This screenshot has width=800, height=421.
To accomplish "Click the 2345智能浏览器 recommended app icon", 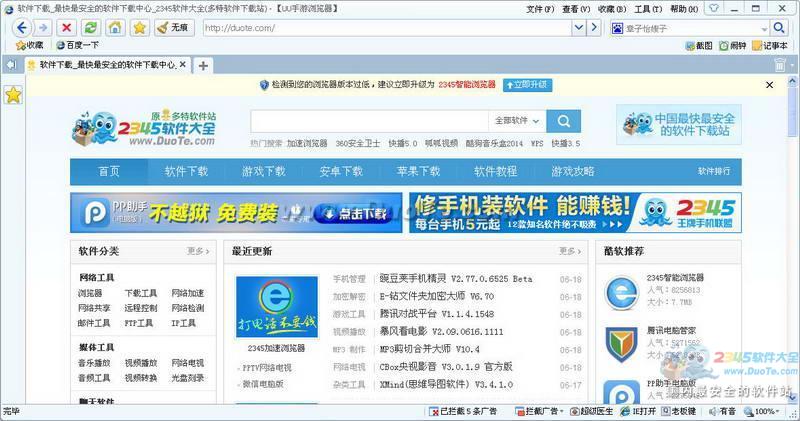I will pyautogui.click(x=621, y=293).
